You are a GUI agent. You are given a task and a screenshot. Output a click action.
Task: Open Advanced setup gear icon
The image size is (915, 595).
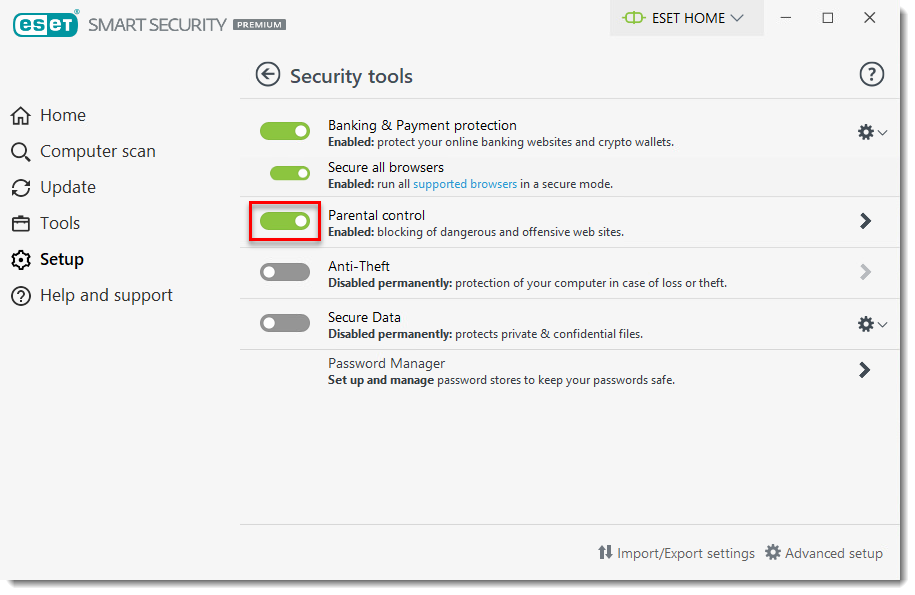pyautogui.click(x=773, y=552)
